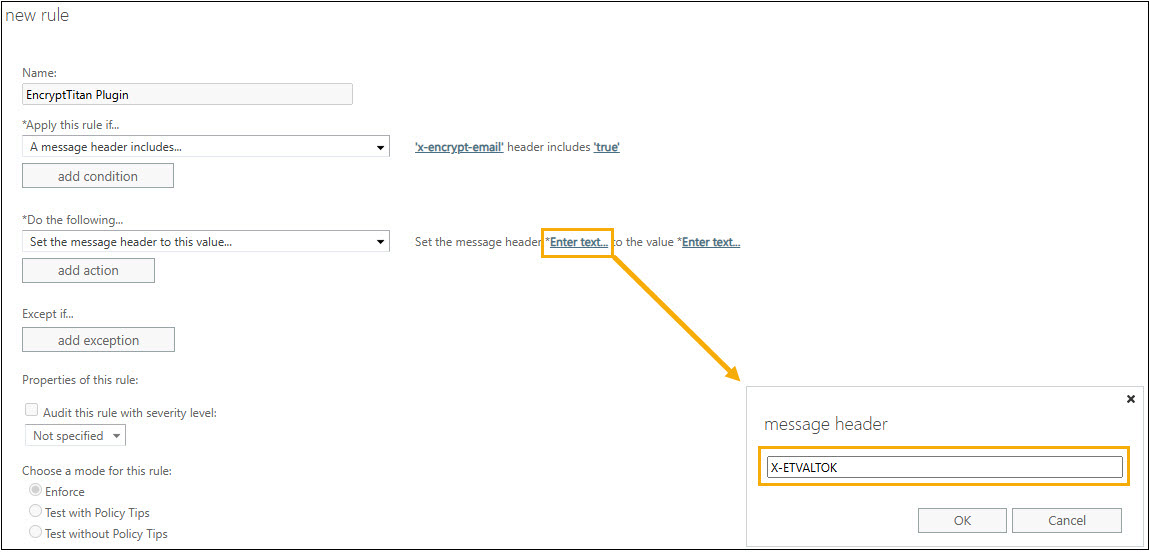
Task: Click the message header field containing X-ETVALTOK
Action: 945,468
